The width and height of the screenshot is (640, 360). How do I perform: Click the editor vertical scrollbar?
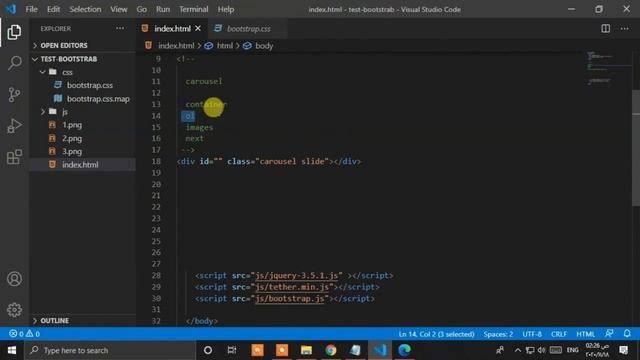(x=636, y=148)
